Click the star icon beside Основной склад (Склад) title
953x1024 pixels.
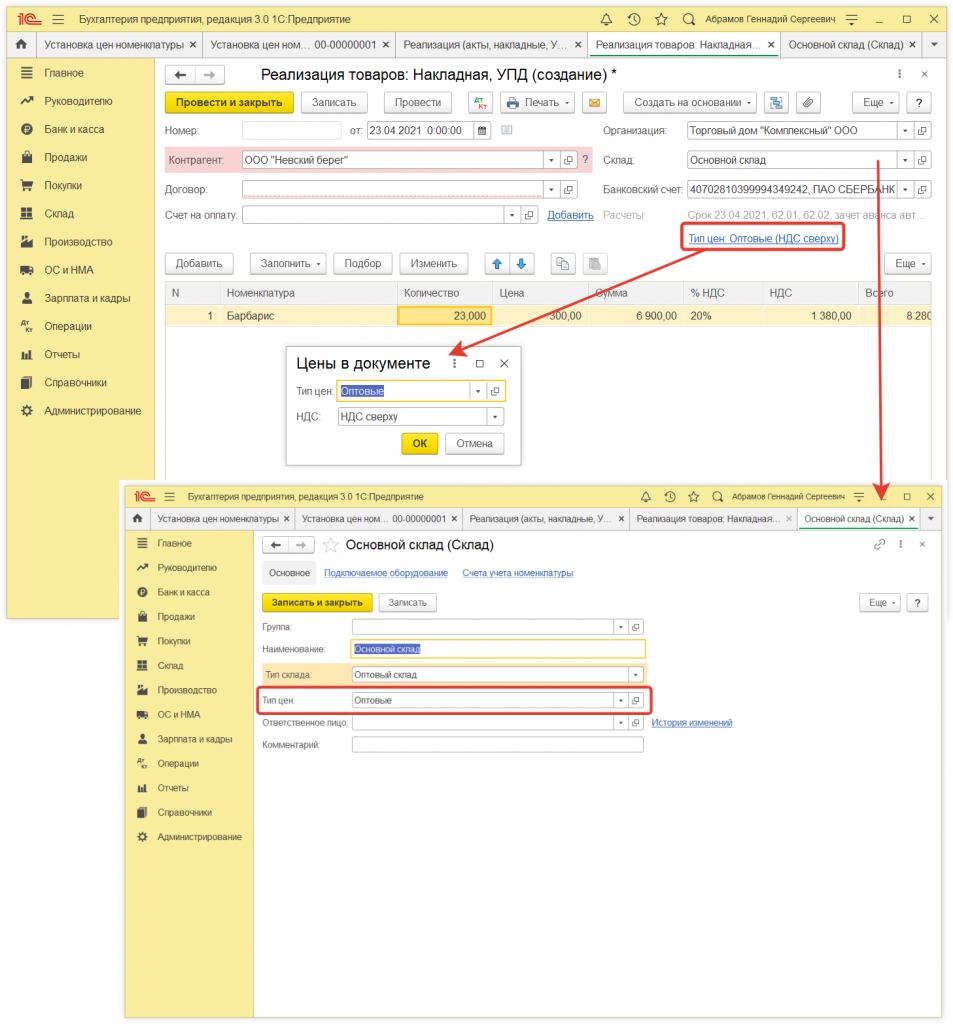(331, 545)
